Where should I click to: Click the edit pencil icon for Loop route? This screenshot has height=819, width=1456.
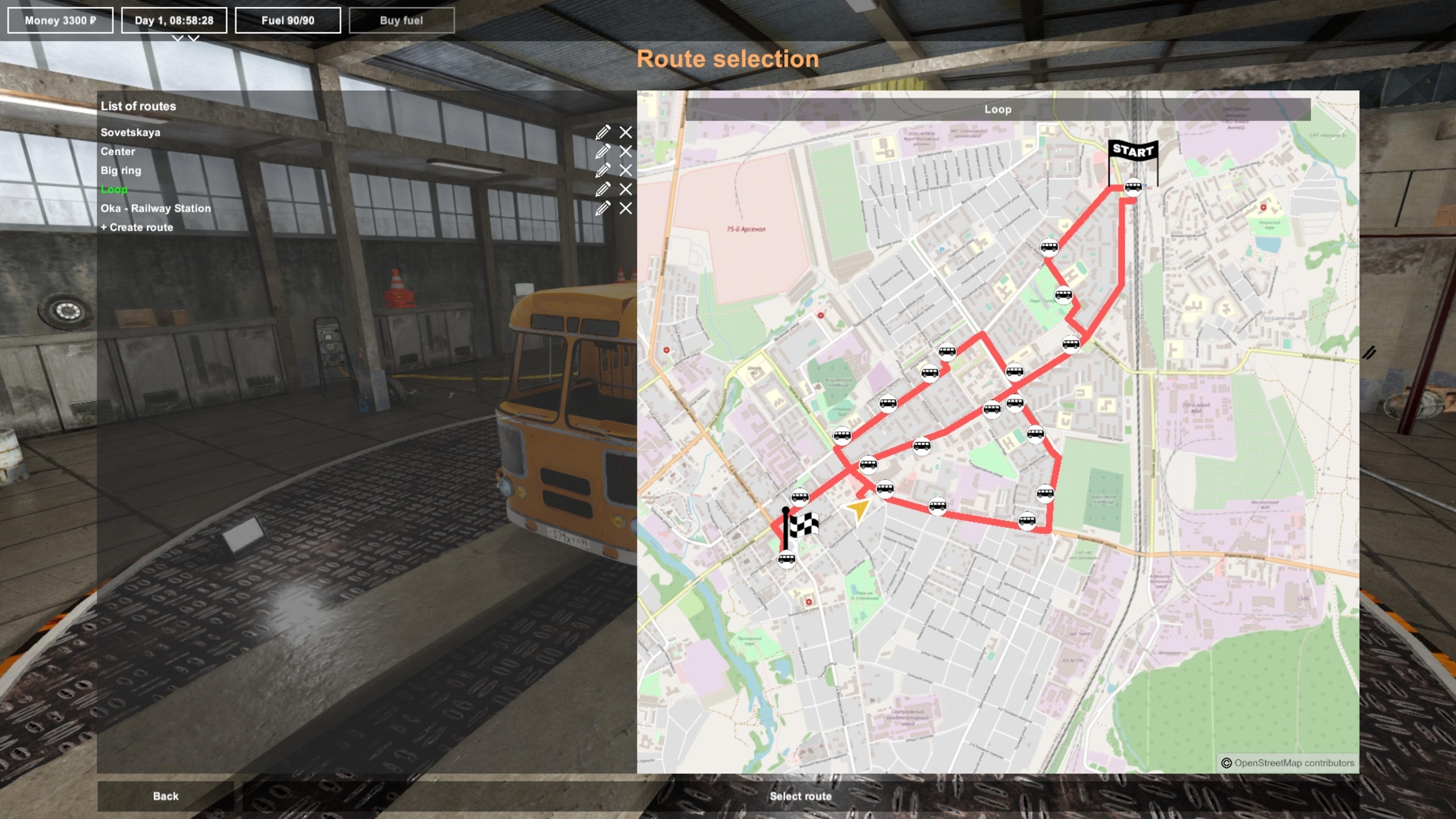tap(603, 189)
